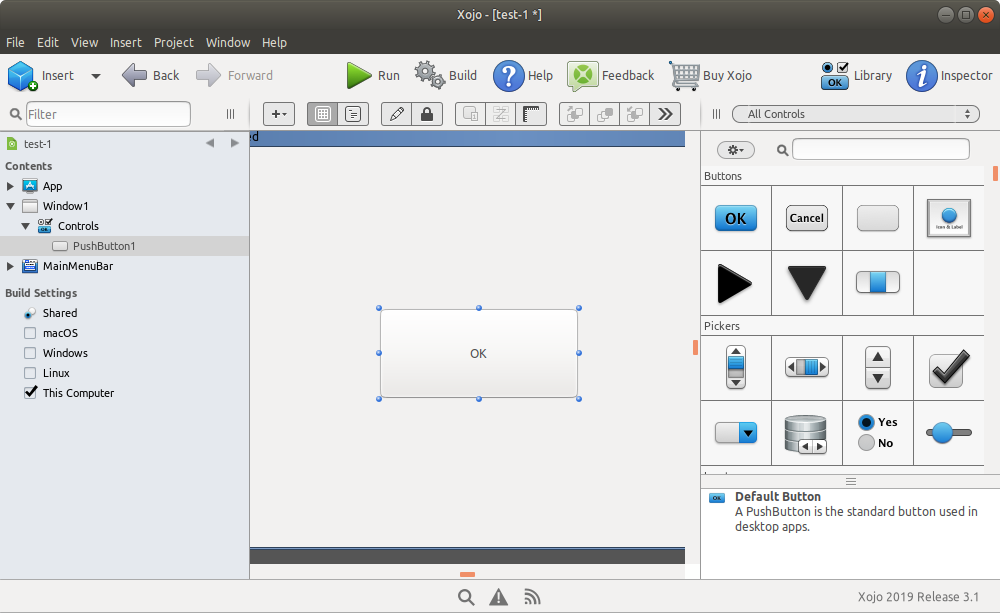Select the Cancel button control
1000x613 pixels.
click(807, 218)
